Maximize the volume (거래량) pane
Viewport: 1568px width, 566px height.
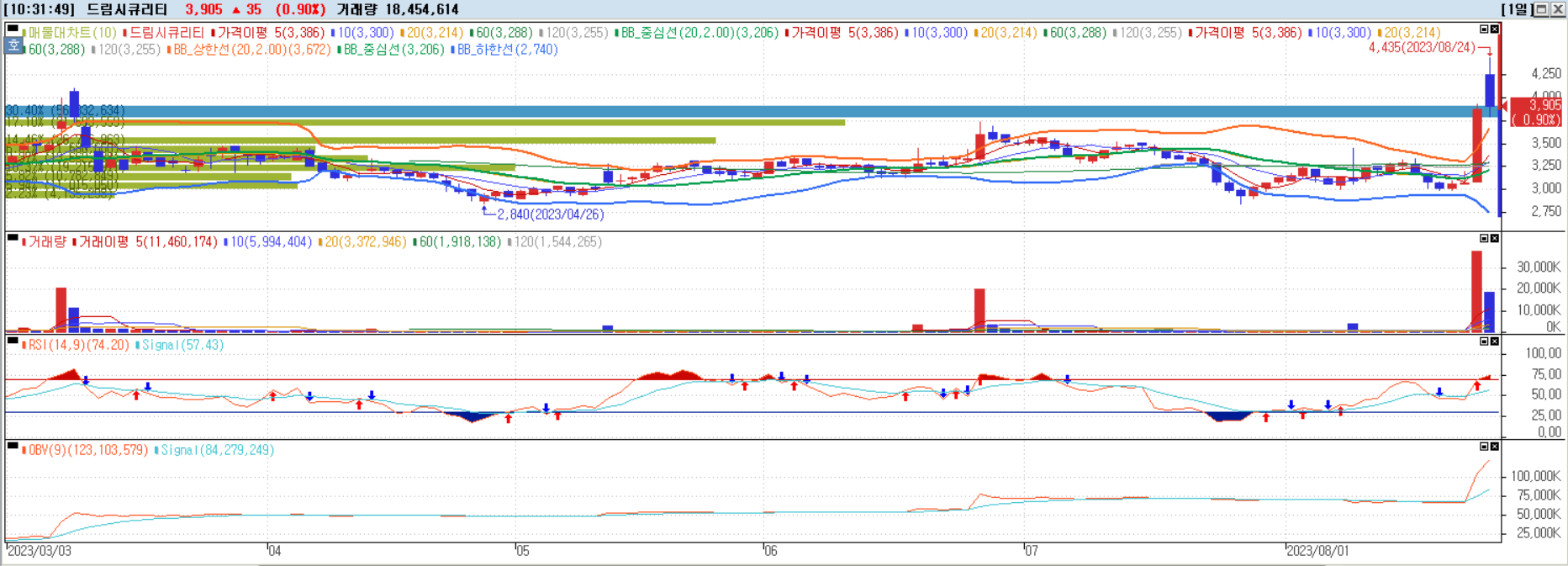(1484, 238)
